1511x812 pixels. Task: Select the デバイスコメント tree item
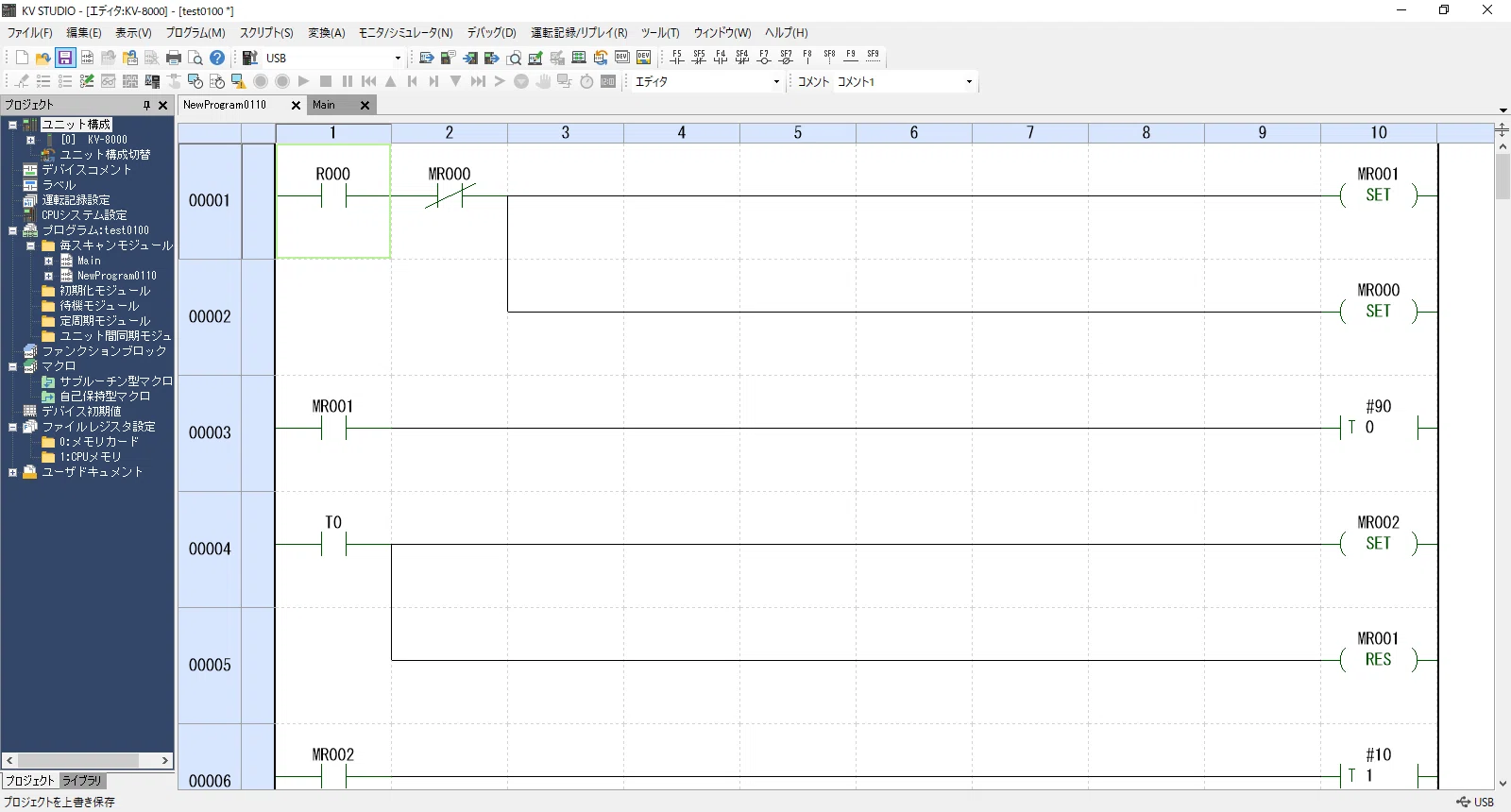tap(86, 170)
